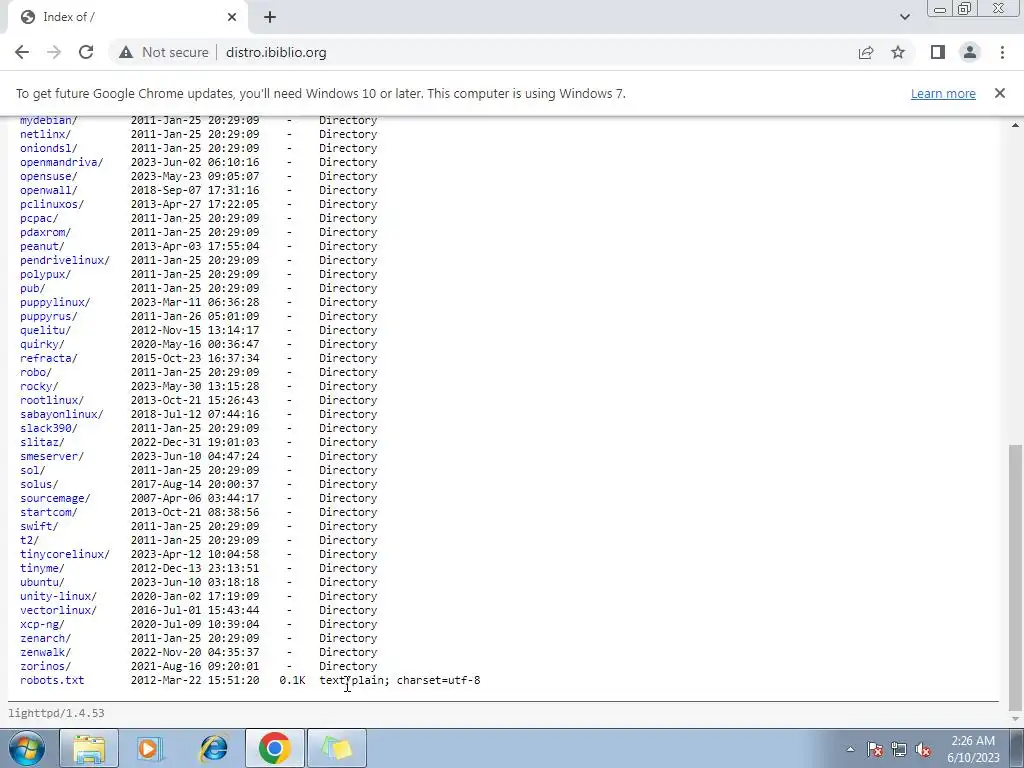The image size is (1024, 768).
Task: Open the refracta/ directory link
Action: (x=49, y=358)
